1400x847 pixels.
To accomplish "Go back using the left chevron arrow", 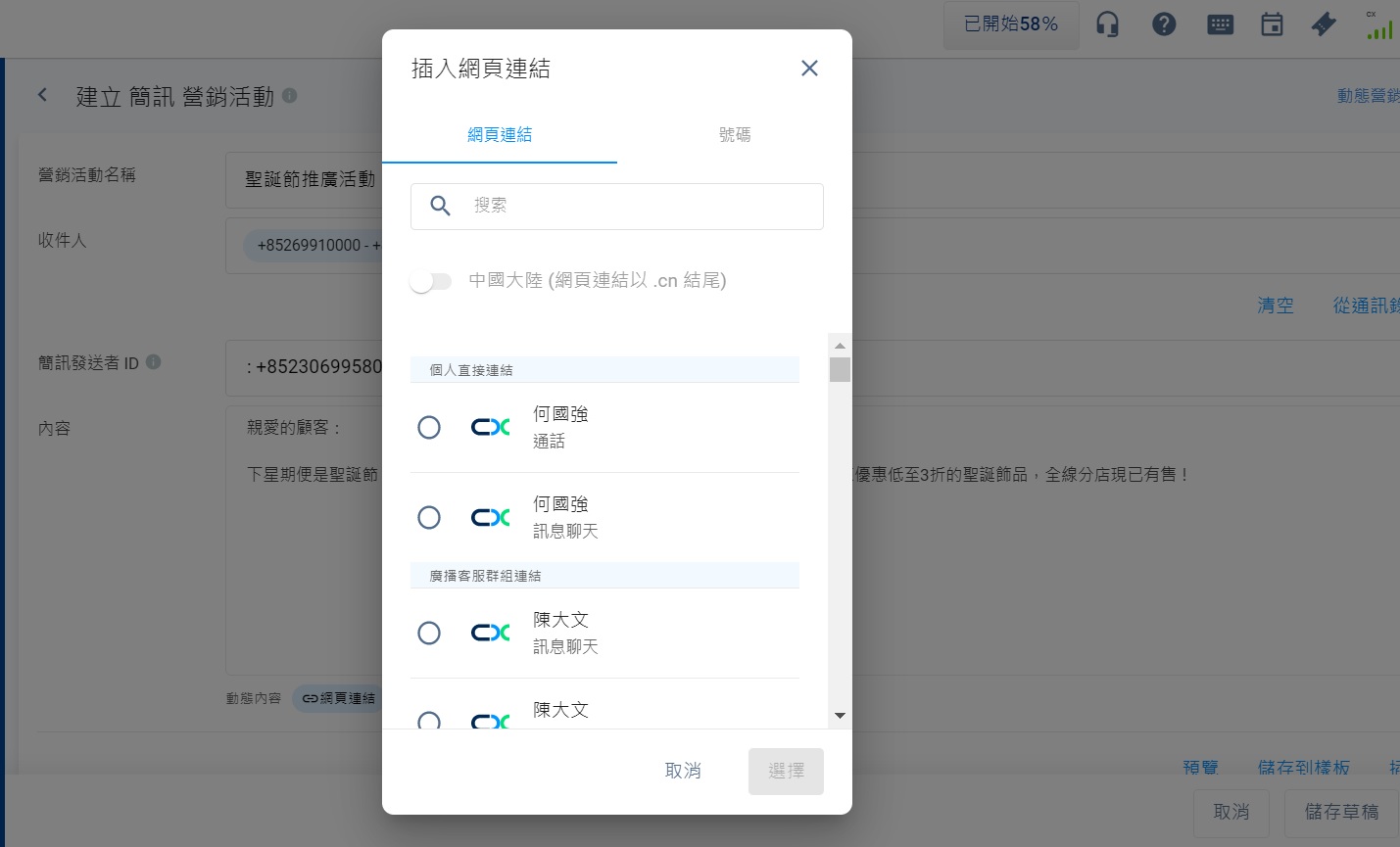I will 42,95.
